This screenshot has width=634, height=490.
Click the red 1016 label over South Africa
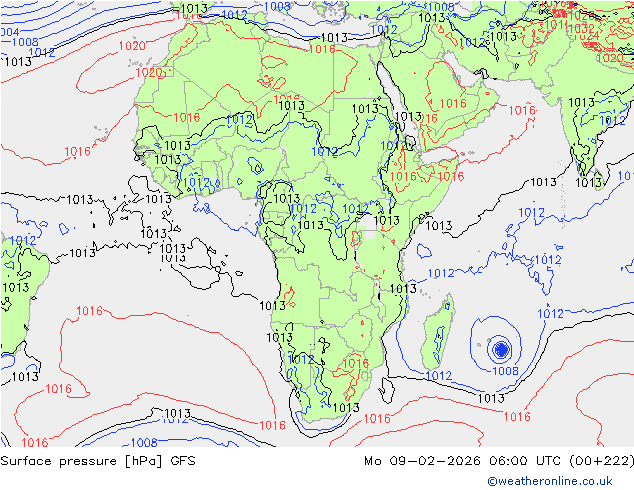tap(356, 363)
